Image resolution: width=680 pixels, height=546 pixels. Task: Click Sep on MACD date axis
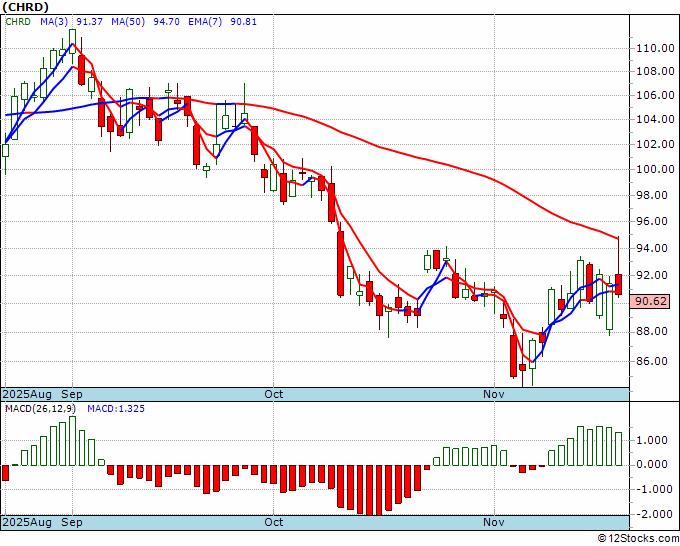72,522
